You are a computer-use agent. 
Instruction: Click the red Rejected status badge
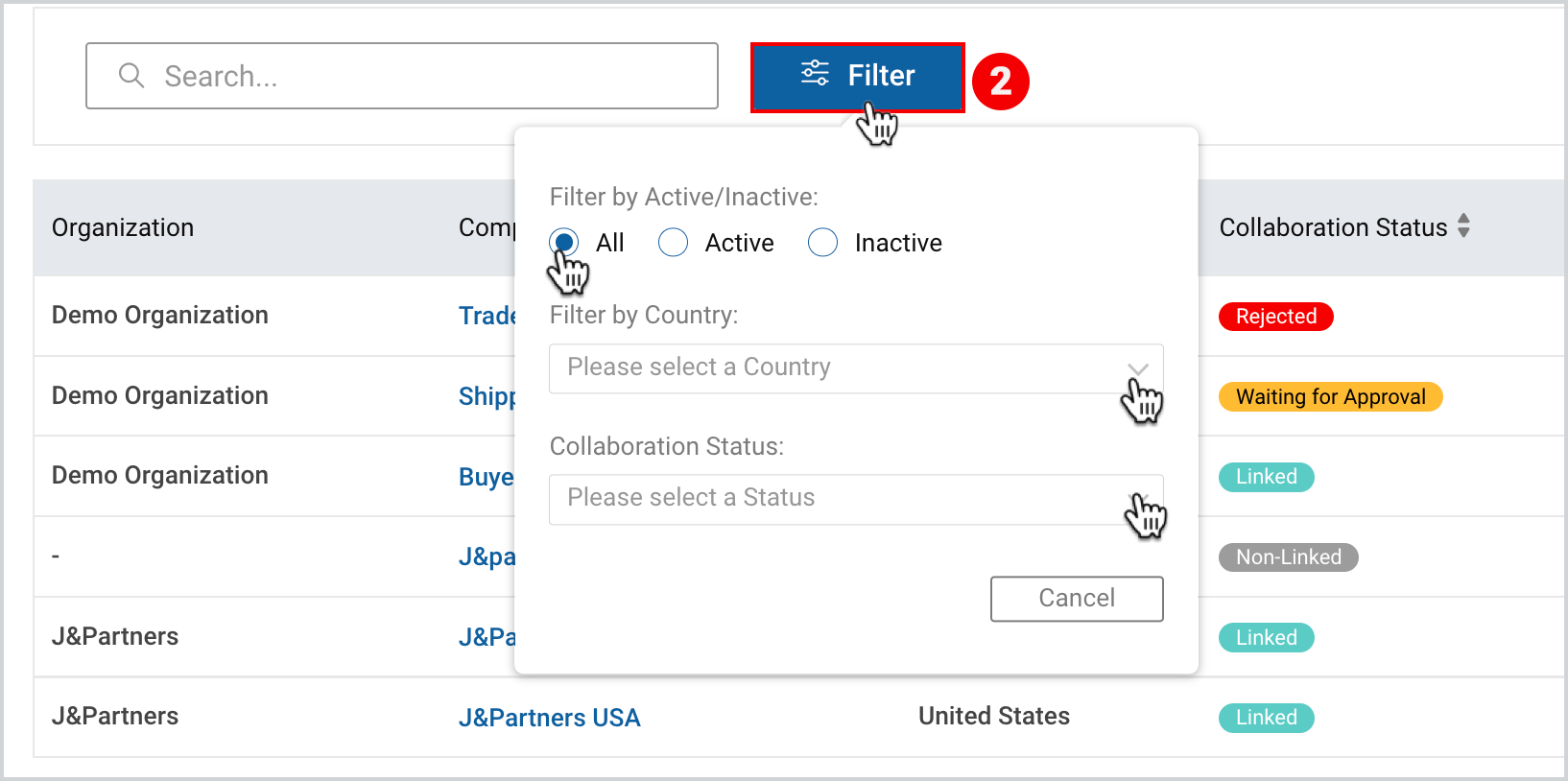pyautogui.click(x=1276, y=317)
